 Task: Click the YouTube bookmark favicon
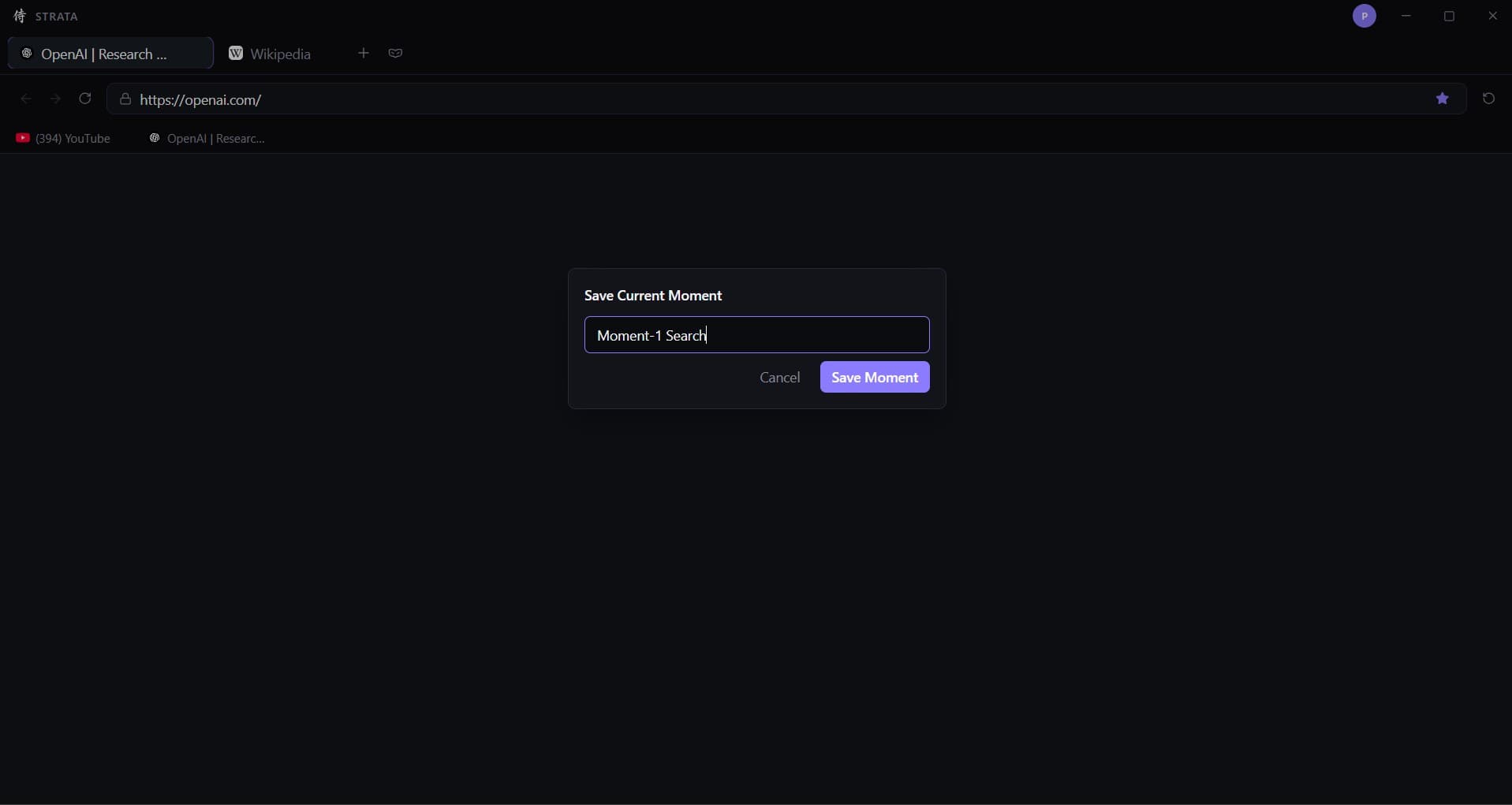[x=23, y=138]
